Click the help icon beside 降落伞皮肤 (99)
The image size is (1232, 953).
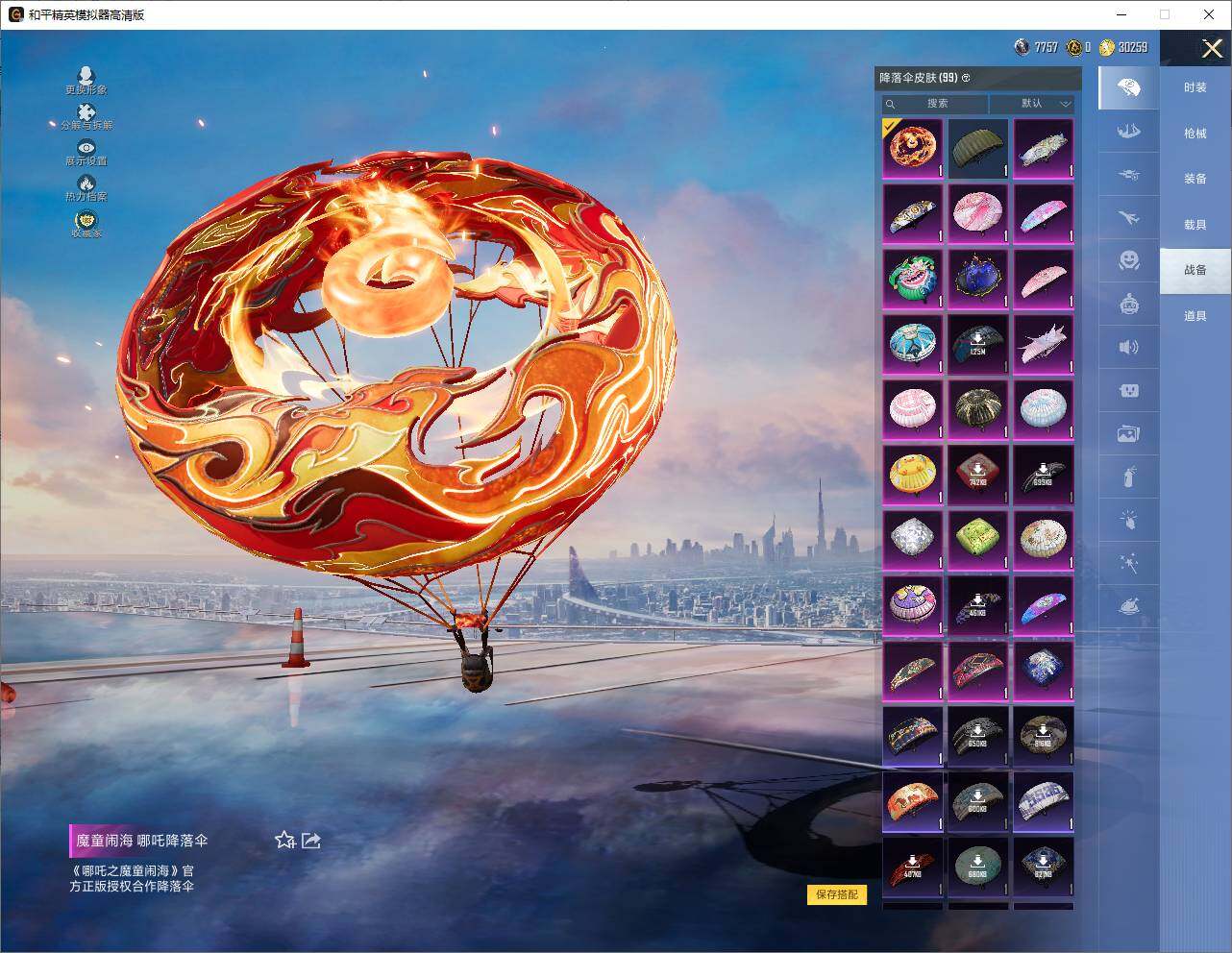pos(966,78)
